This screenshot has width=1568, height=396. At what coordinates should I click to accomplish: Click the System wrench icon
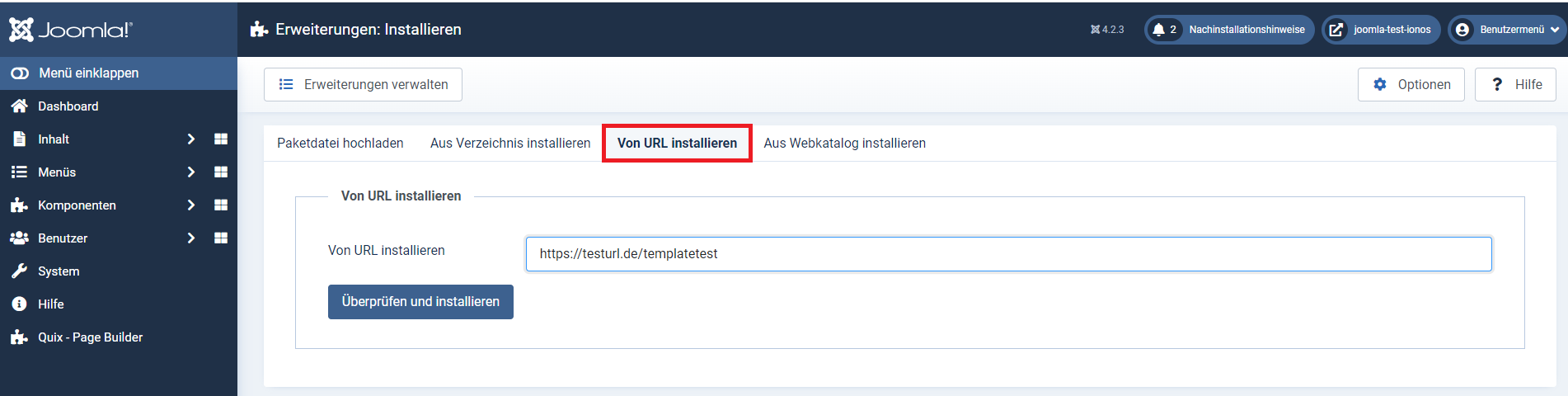point(19,271)
